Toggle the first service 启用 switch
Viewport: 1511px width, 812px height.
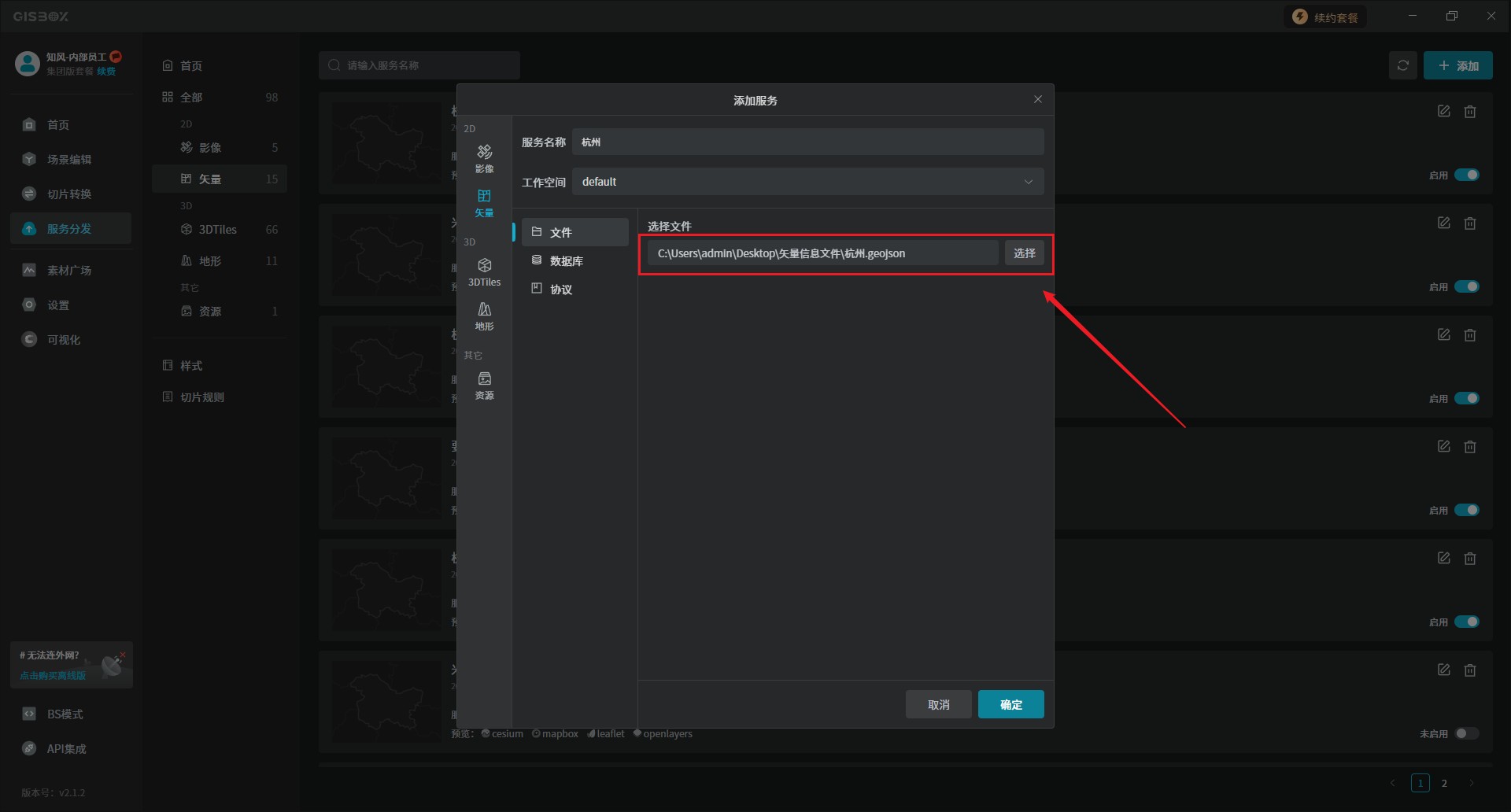coord(1466,175)
